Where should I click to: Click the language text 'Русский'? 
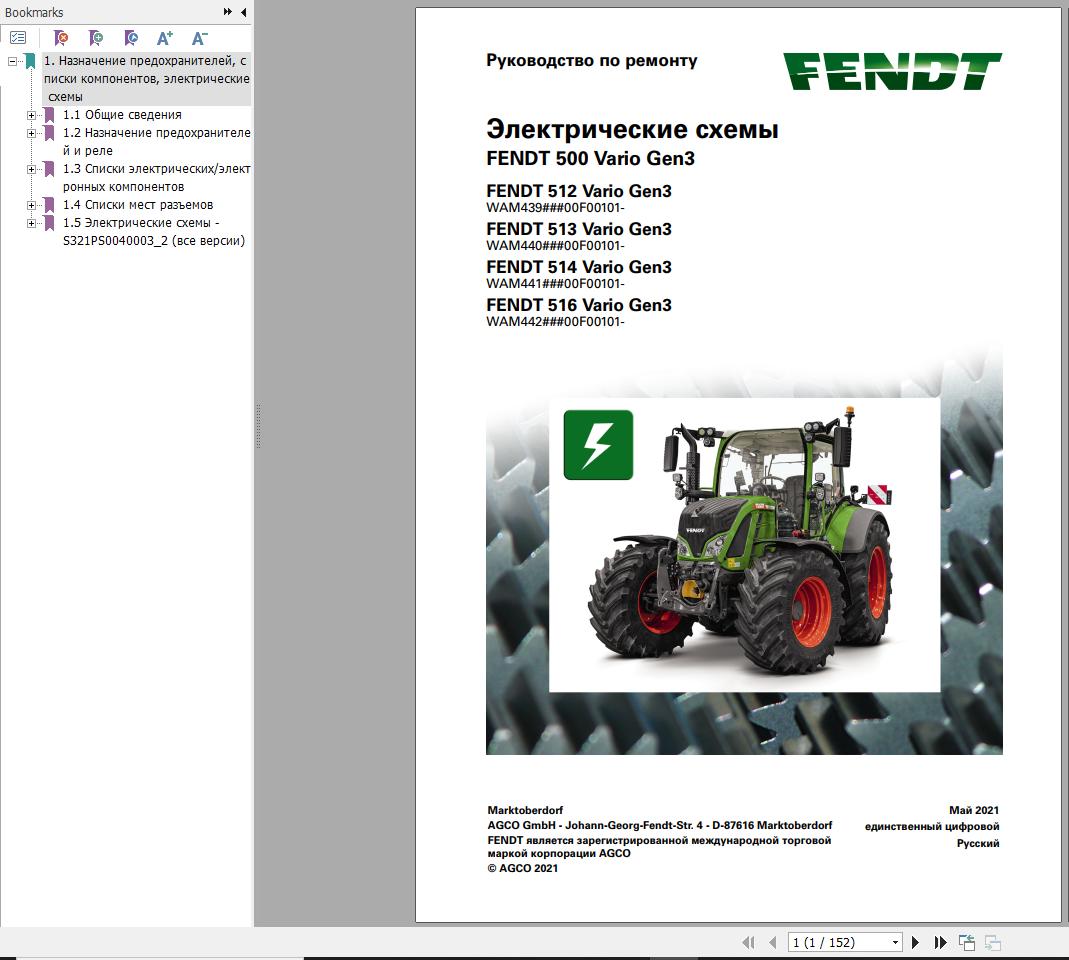pyautogui.click(x=978, y=843)
